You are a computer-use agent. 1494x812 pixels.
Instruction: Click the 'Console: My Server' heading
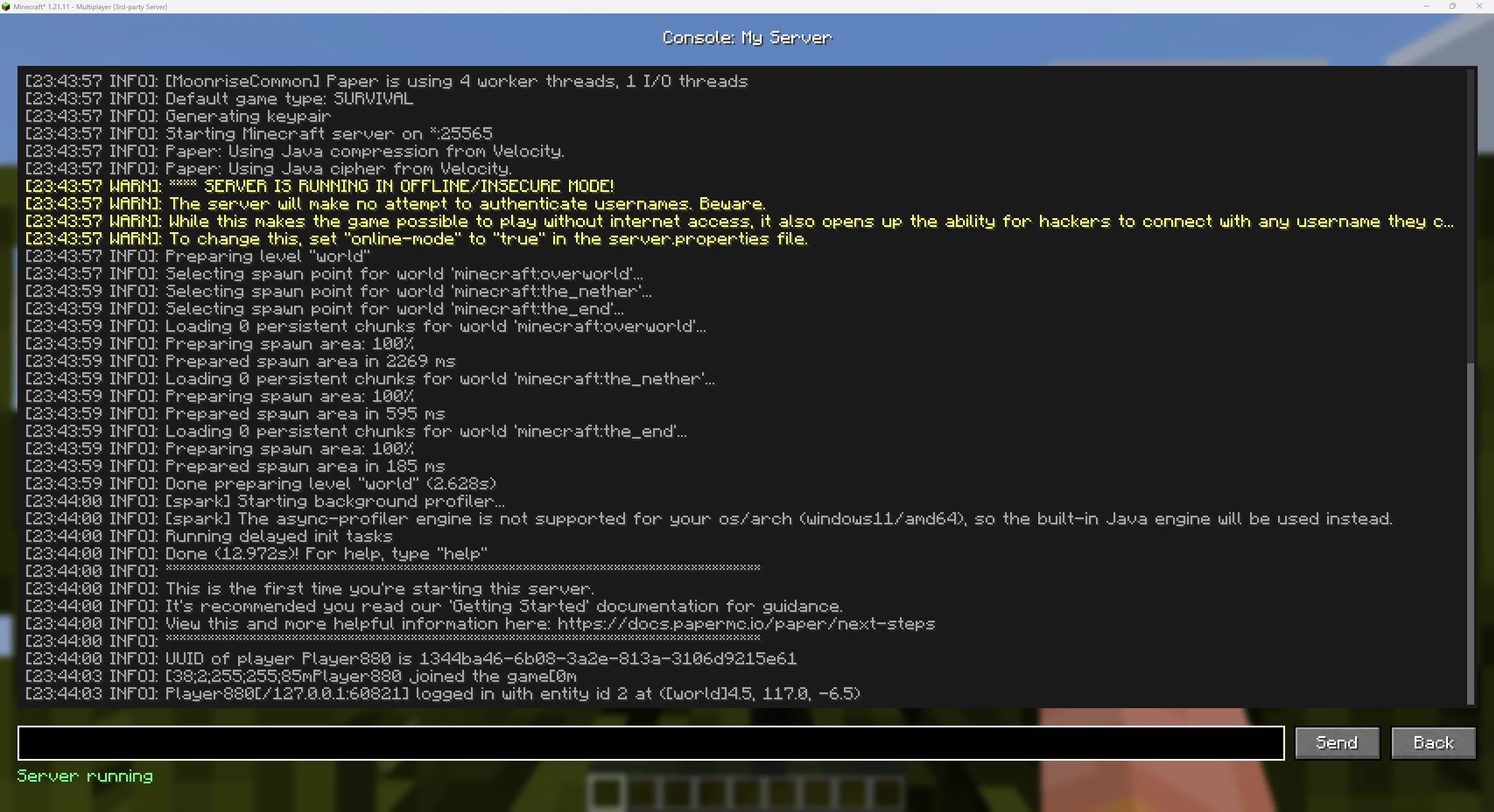pyautogui.click(x=747, y=38)
